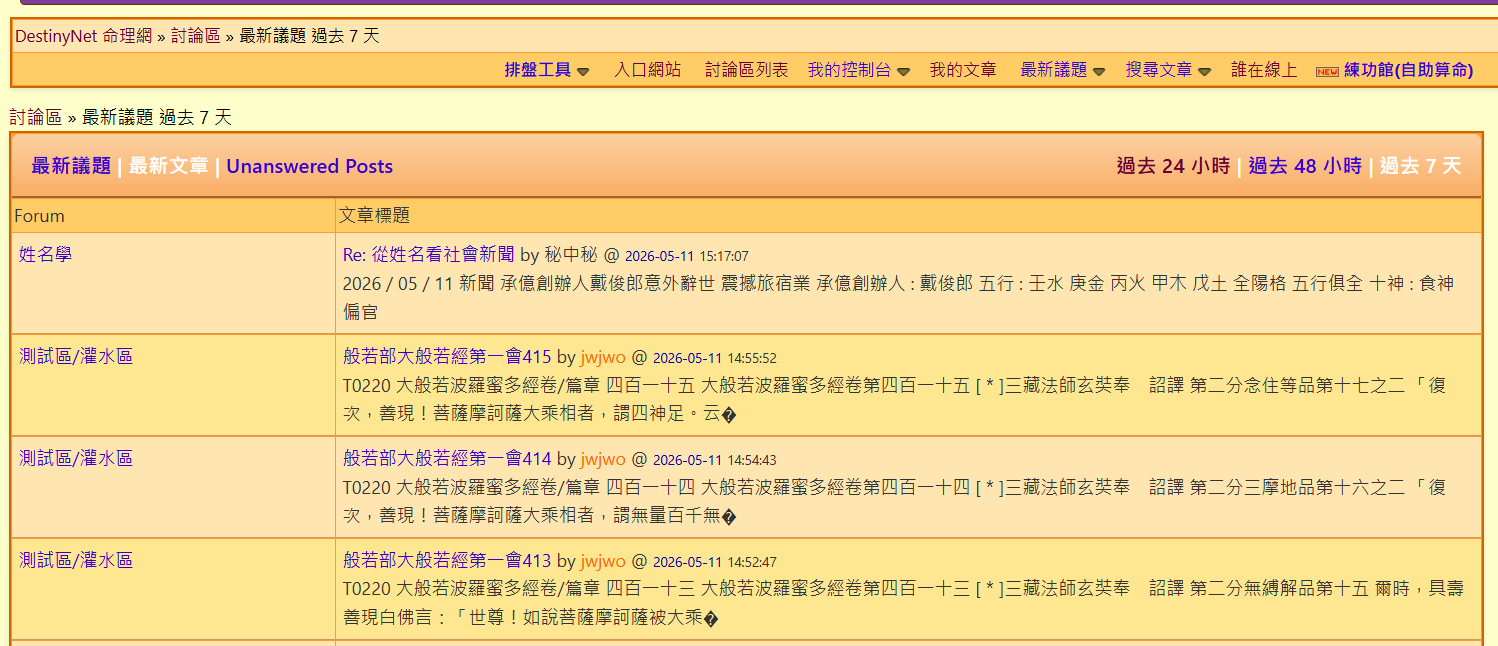Open 測試區/灌水區 forum in the 414 row
Screen dimensions: 1498x646
76,459
